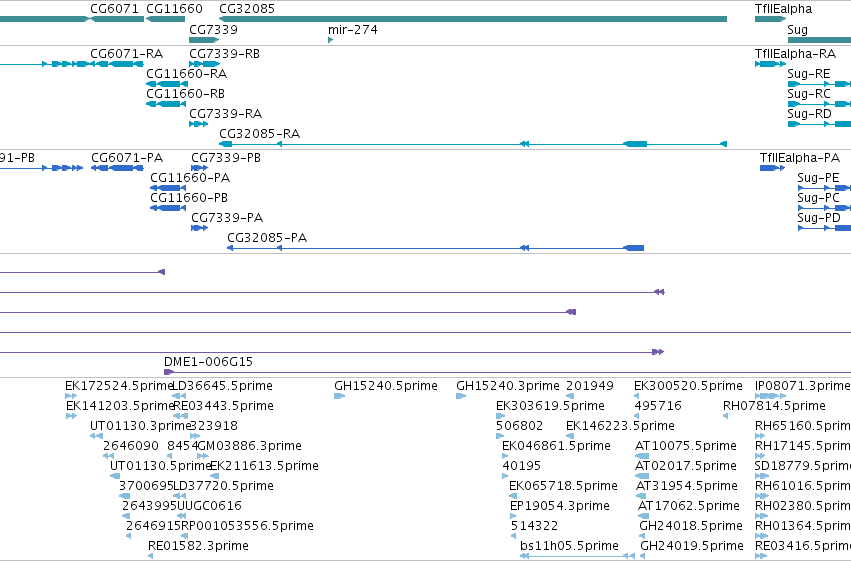This screenshot has height=561, width=851.
Task: Click the 514322 feature label
Action: 535,526
